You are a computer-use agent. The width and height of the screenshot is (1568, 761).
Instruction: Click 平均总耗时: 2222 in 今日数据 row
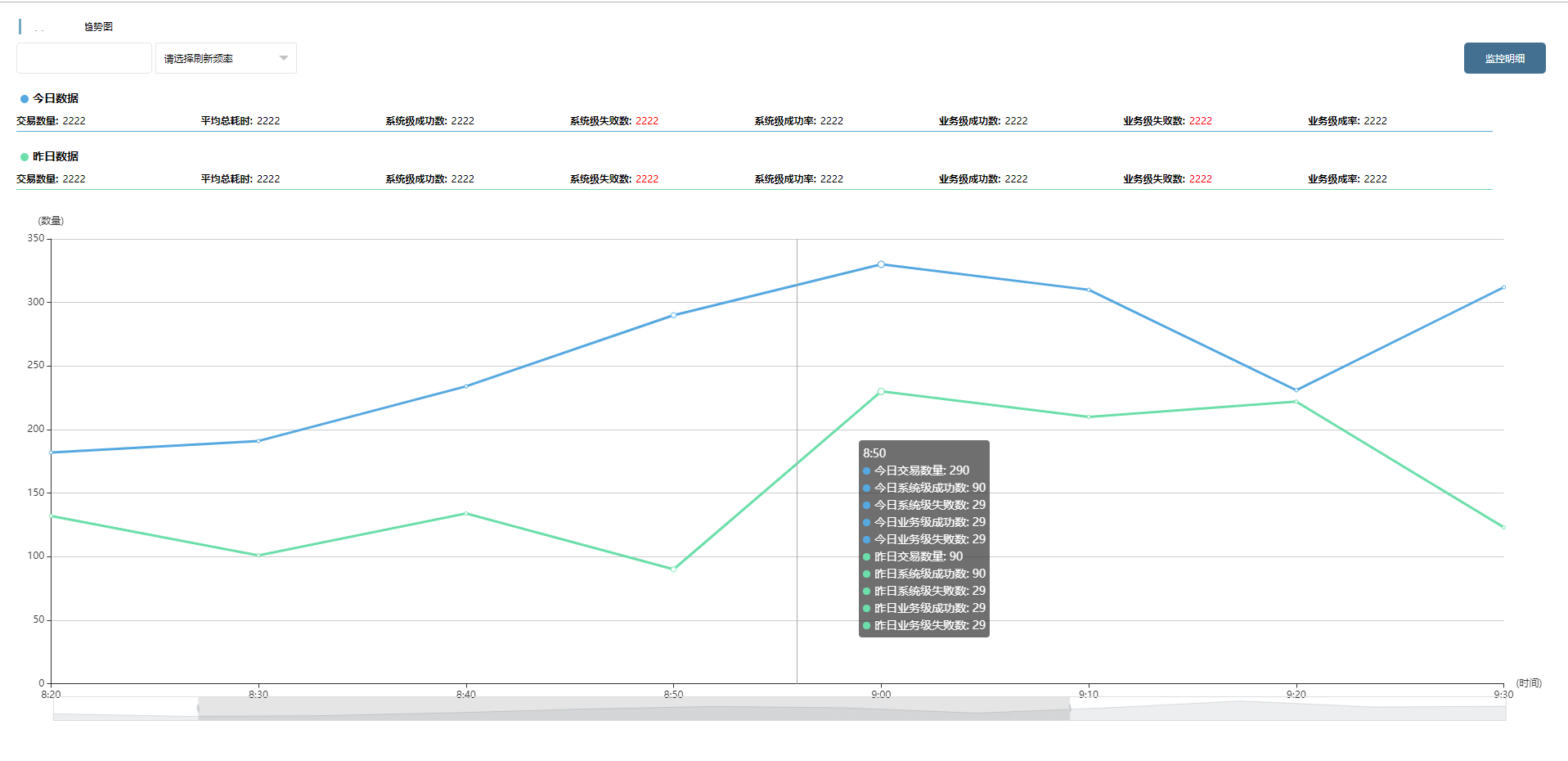click(x=240, y=121)
